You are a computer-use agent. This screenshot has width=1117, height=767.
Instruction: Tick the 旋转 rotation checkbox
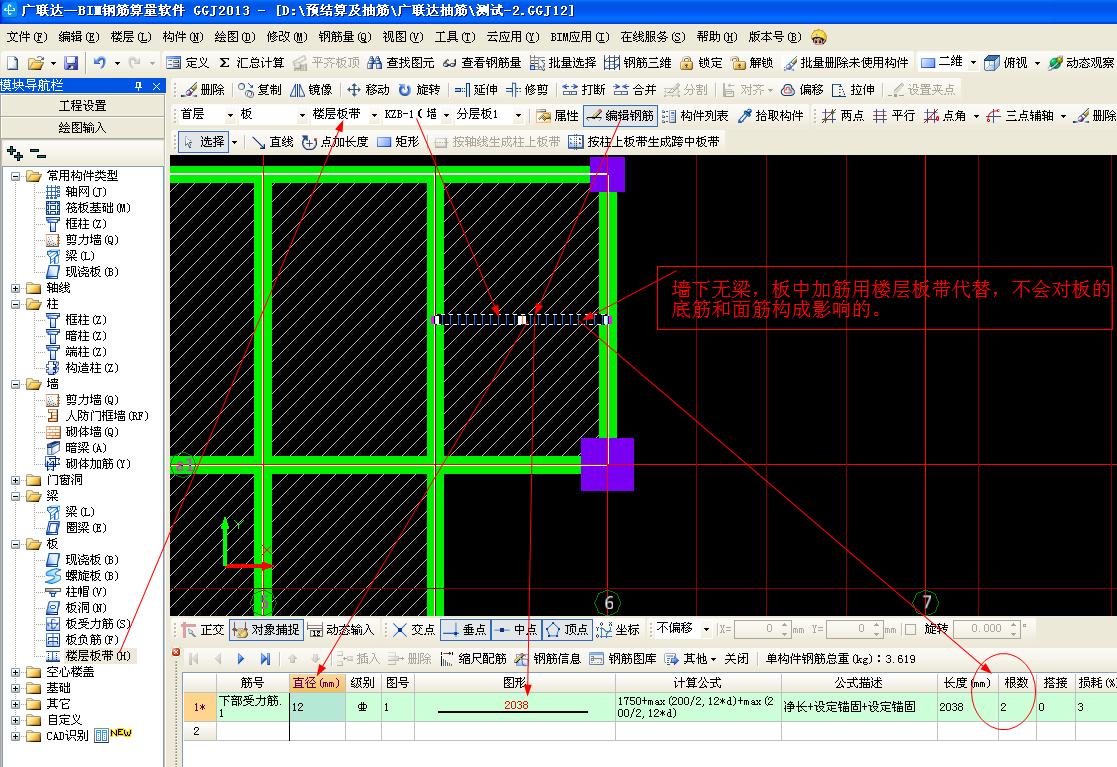(x=910, y=629)
